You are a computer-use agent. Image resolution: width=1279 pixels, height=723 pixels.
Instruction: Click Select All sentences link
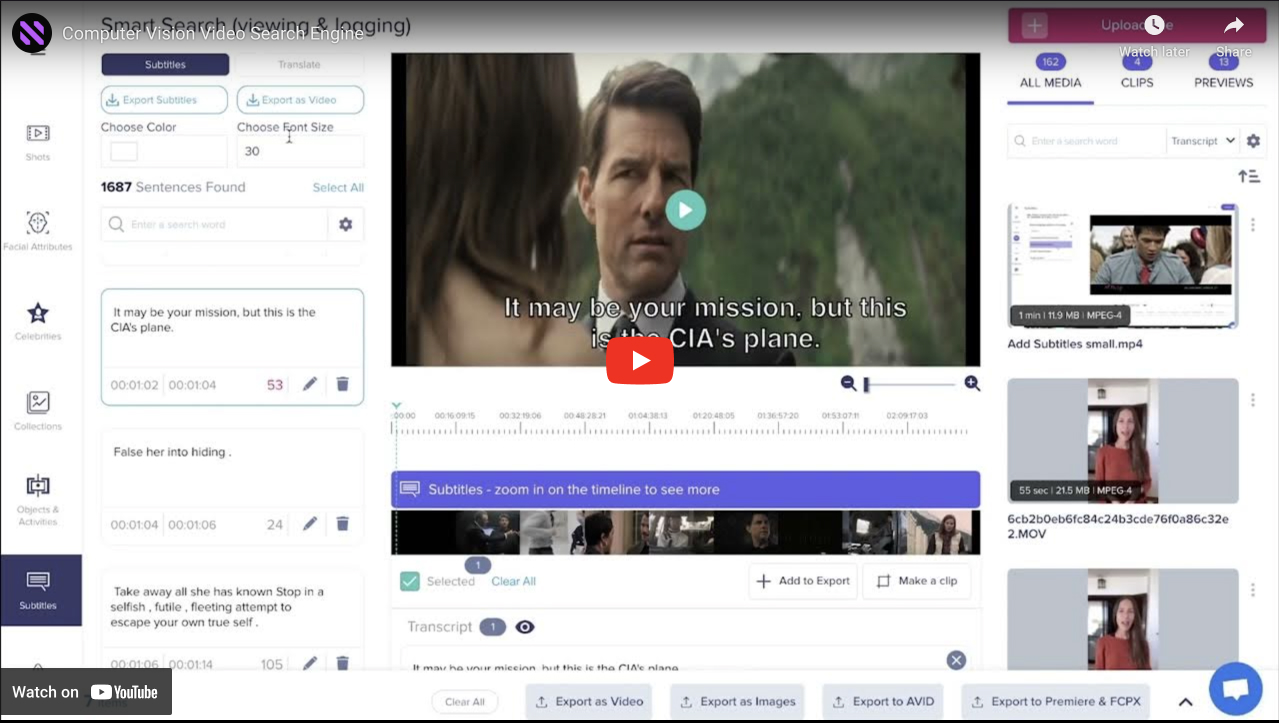(x=338, y=187)
